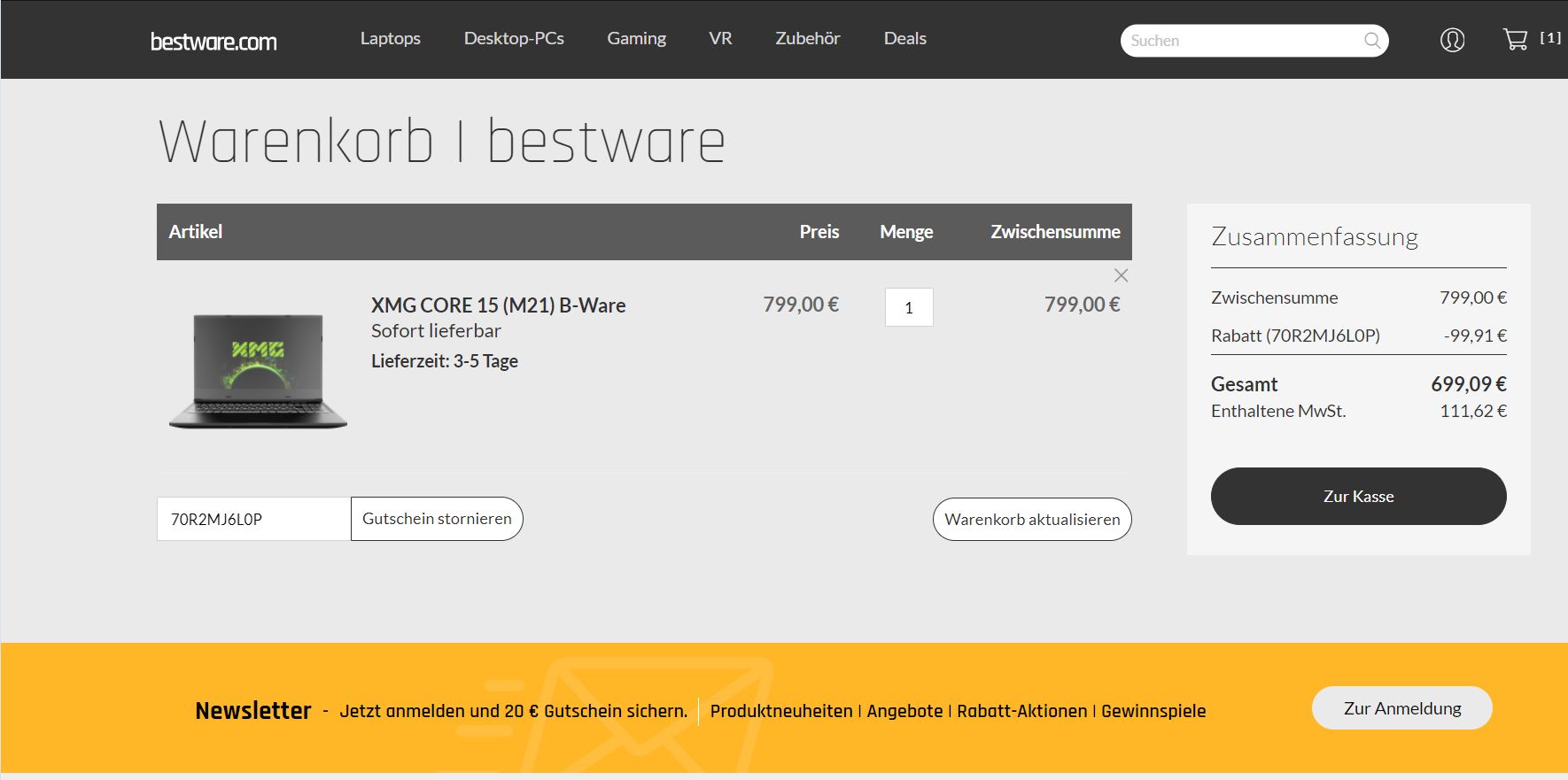1568x780 pixels.
Task: Open the Laptops menu
Action: tap(391, 38)
